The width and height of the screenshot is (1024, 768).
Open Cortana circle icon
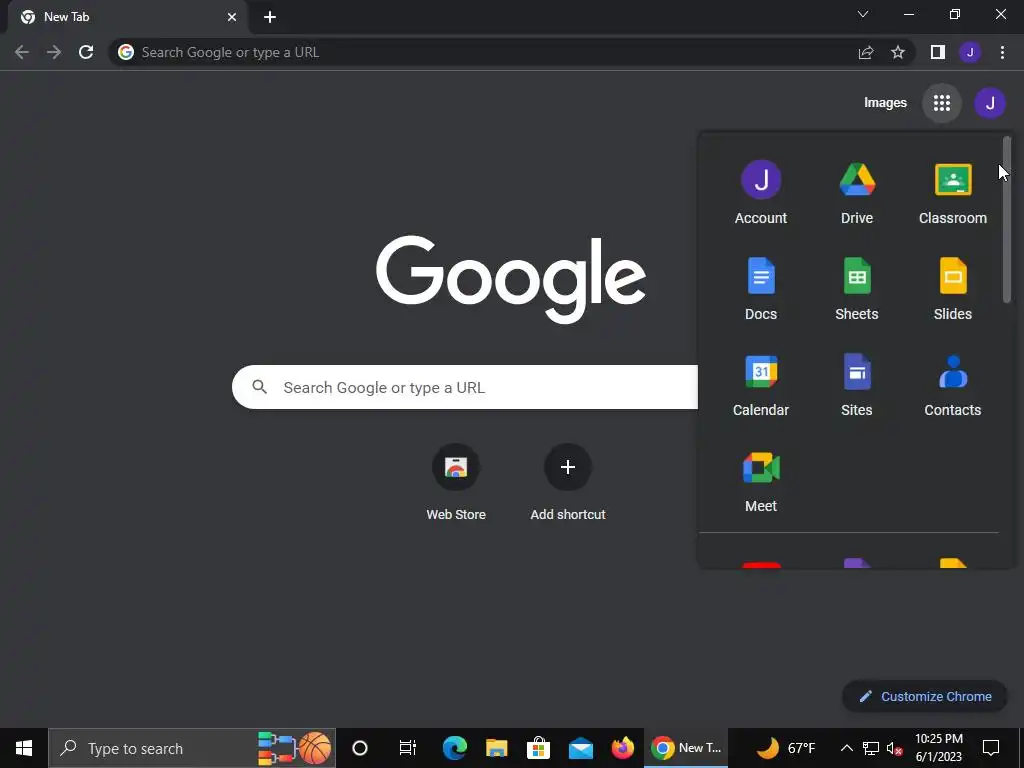pos(360,748)
